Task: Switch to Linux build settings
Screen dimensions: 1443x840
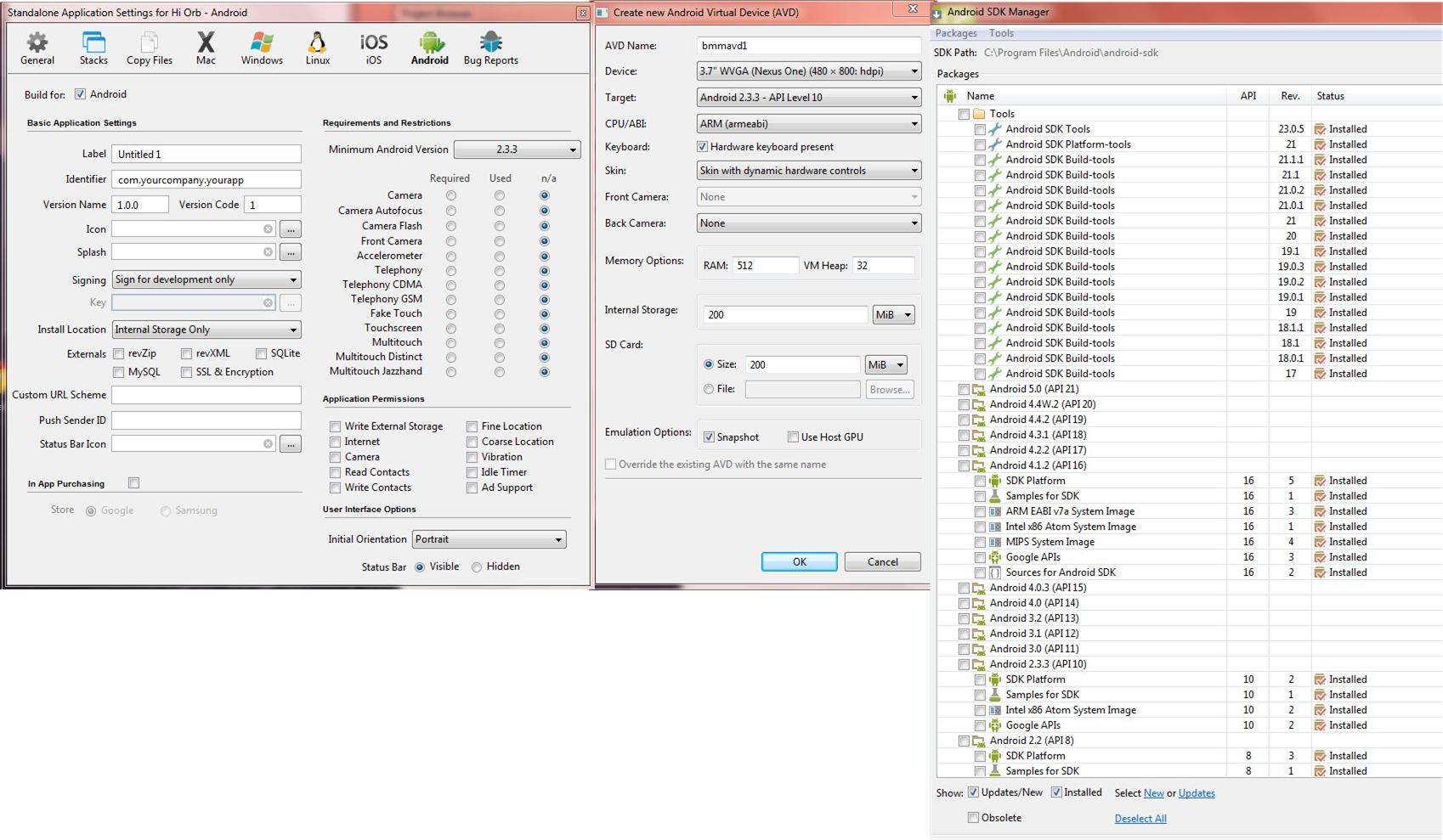Action: coord(318,48)
